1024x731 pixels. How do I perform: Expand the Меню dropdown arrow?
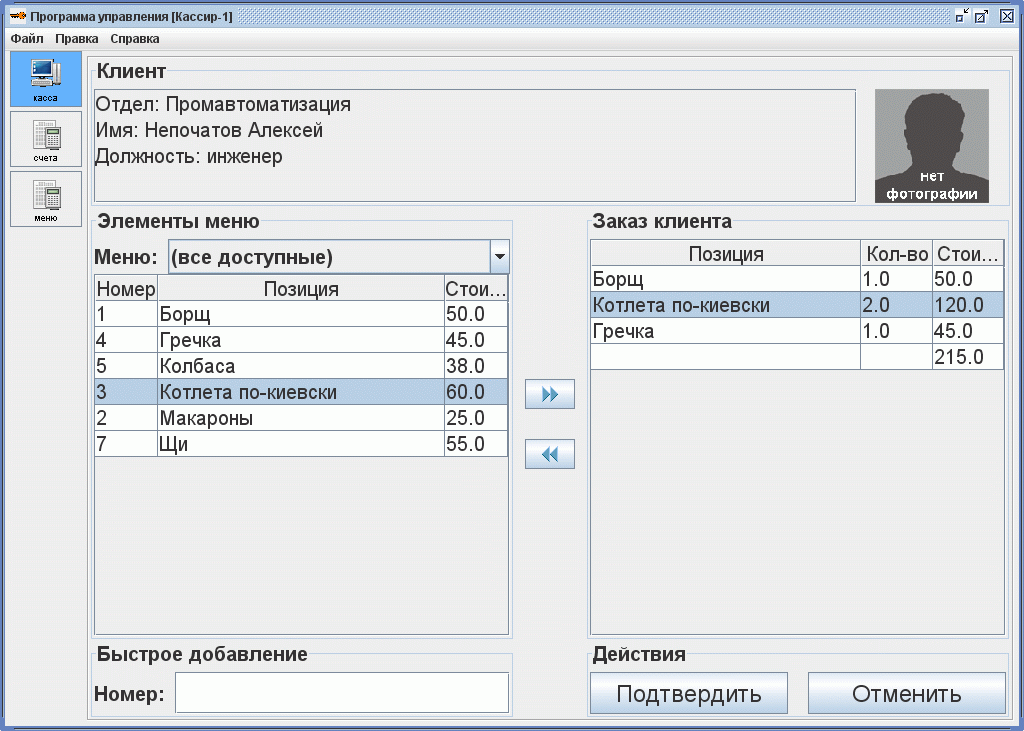click(x=499, y=257)
